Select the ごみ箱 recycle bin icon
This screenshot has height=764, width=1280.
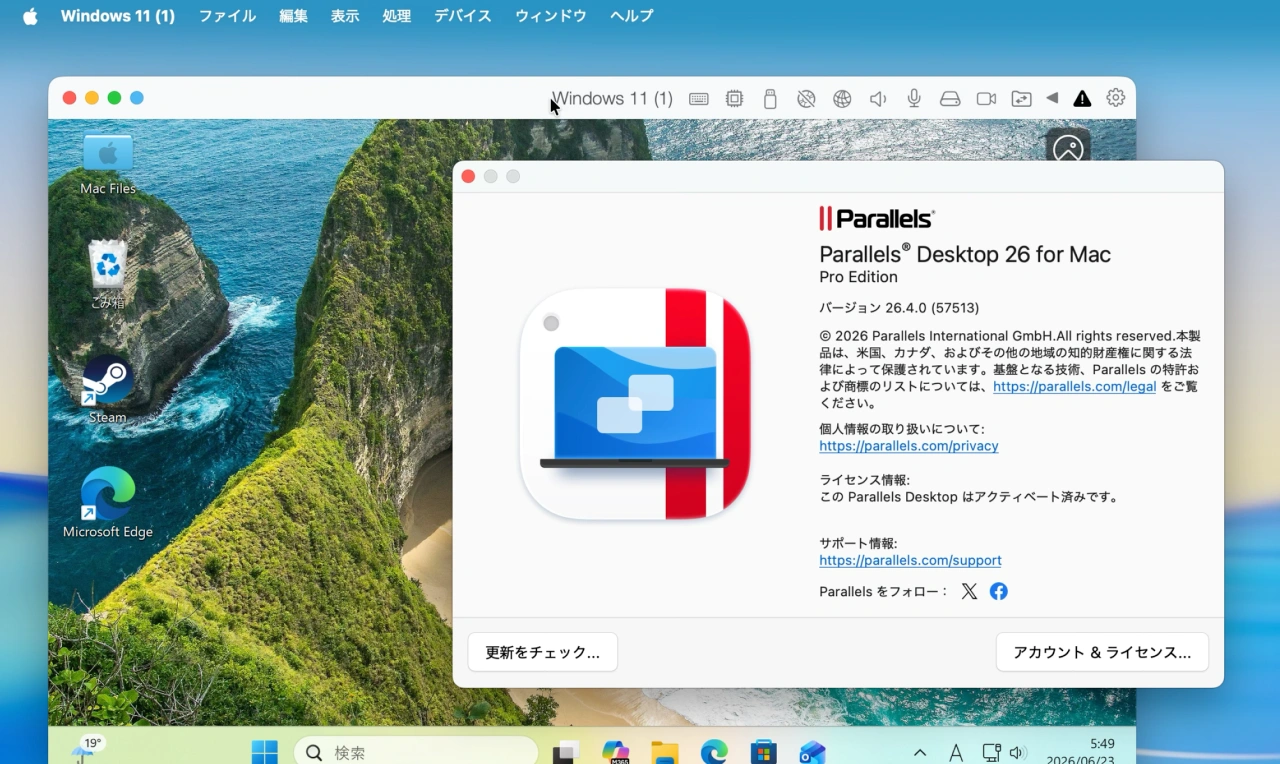(x=107, y=274)
